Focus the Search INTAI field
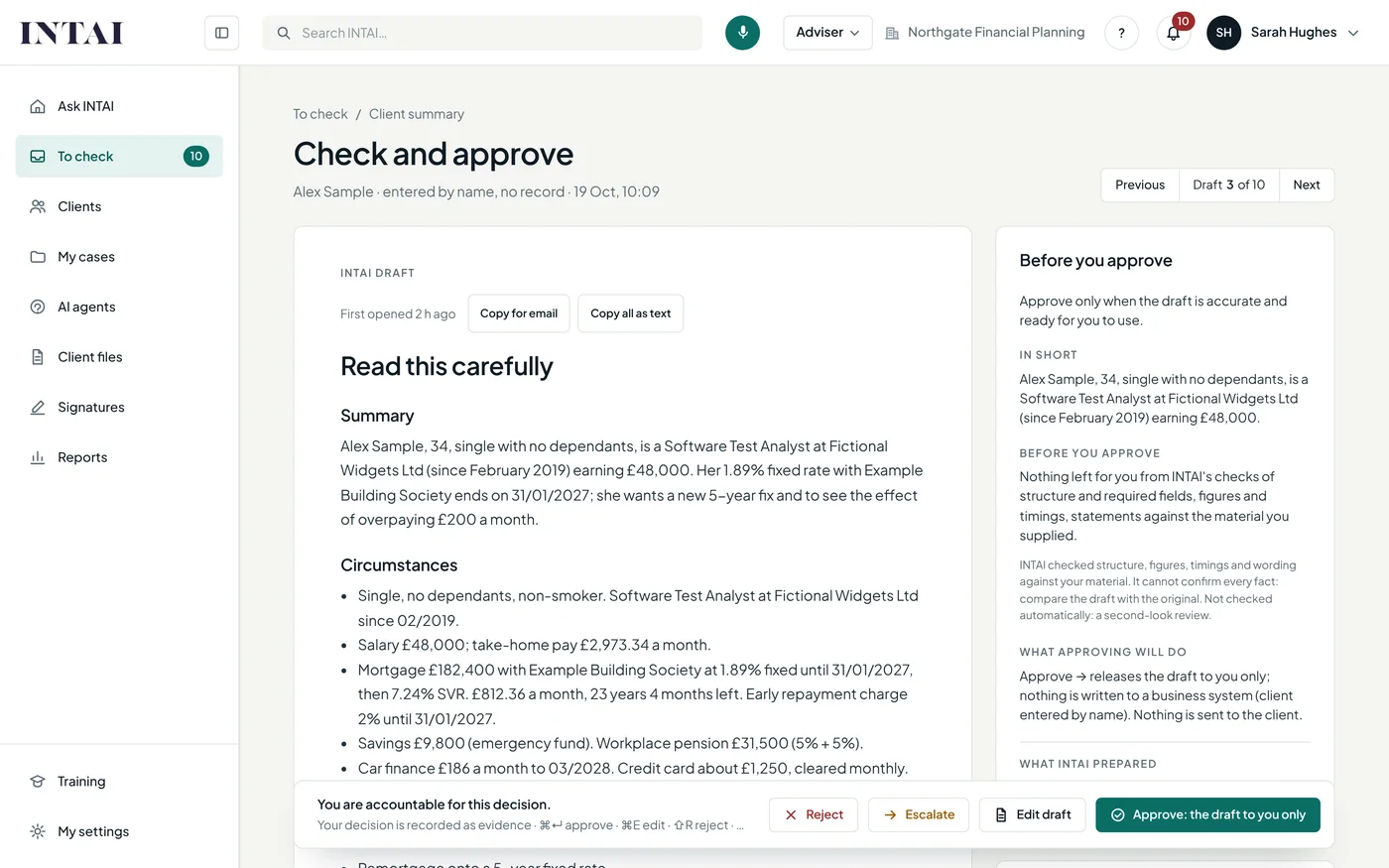The height and width of the screenshot is (868, 1389). pos(482,33)
